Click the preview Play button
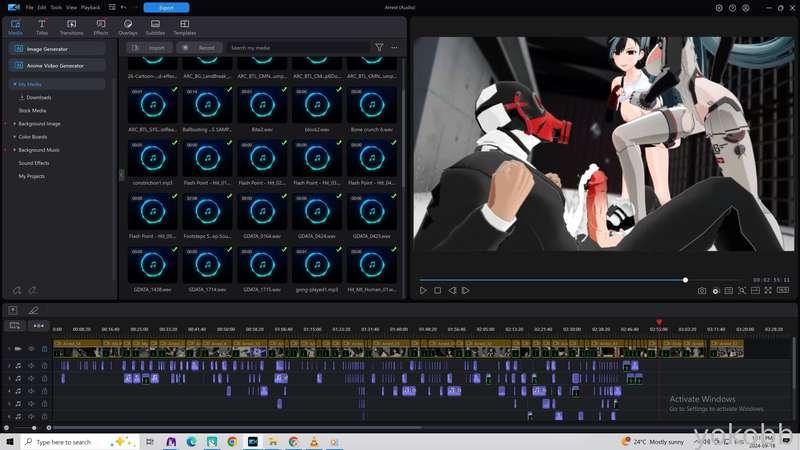Image resolution: width=800 pixels, height=450 pixels. pos(423,290)
